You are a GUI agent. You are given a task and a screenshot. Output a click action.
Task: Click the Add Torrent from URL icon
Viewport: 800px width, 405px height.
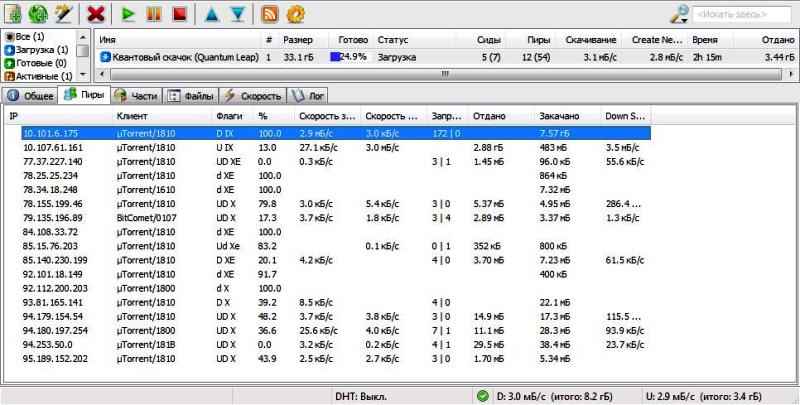point(38,14)
